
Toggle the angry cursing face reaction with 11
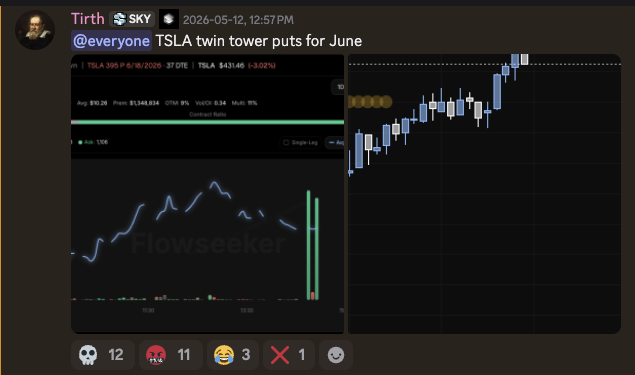(x=170, y=355)
